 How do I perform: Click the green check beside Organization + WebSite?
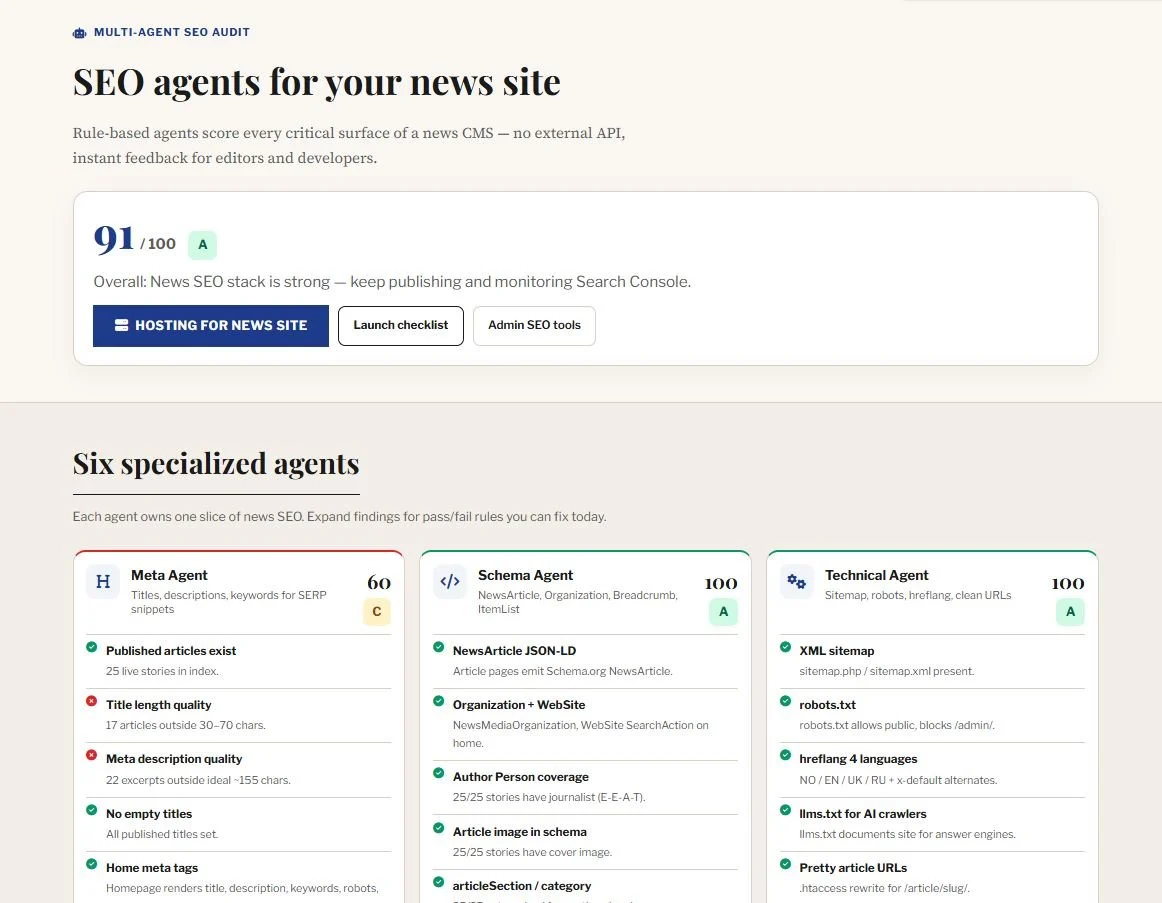coord(439,702)
